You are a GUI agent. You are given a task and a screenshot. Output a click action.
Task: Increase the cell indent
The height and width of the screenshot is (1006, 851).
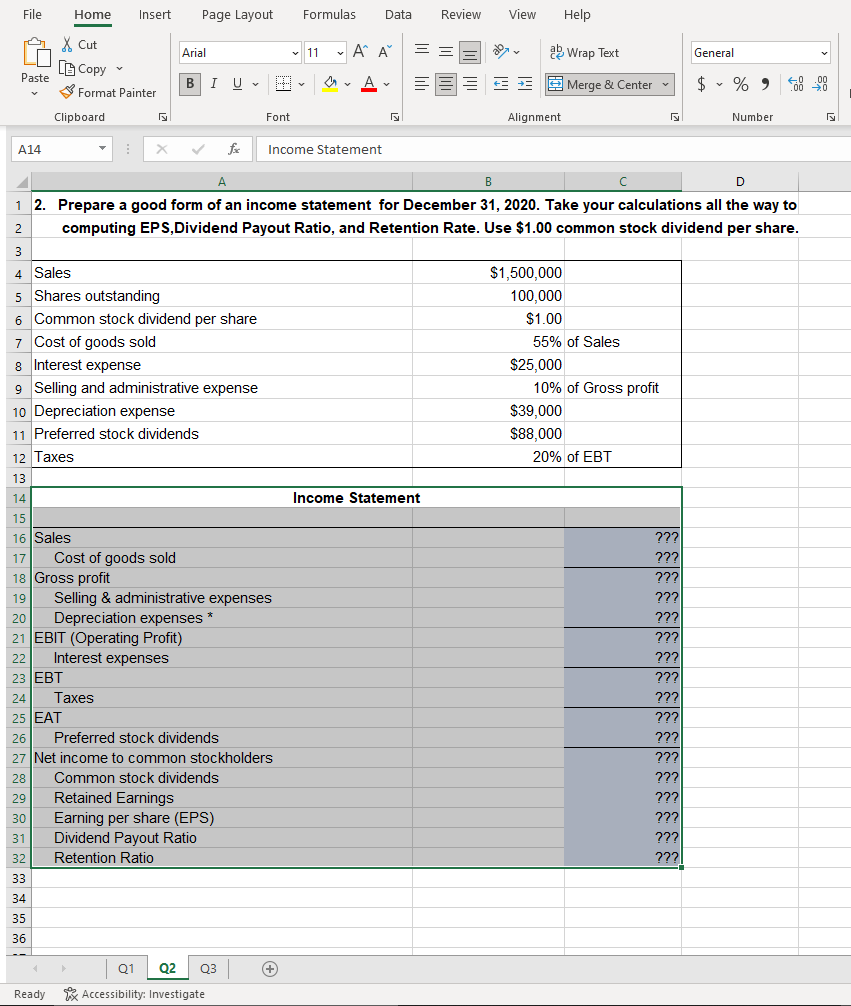(525, 84)
